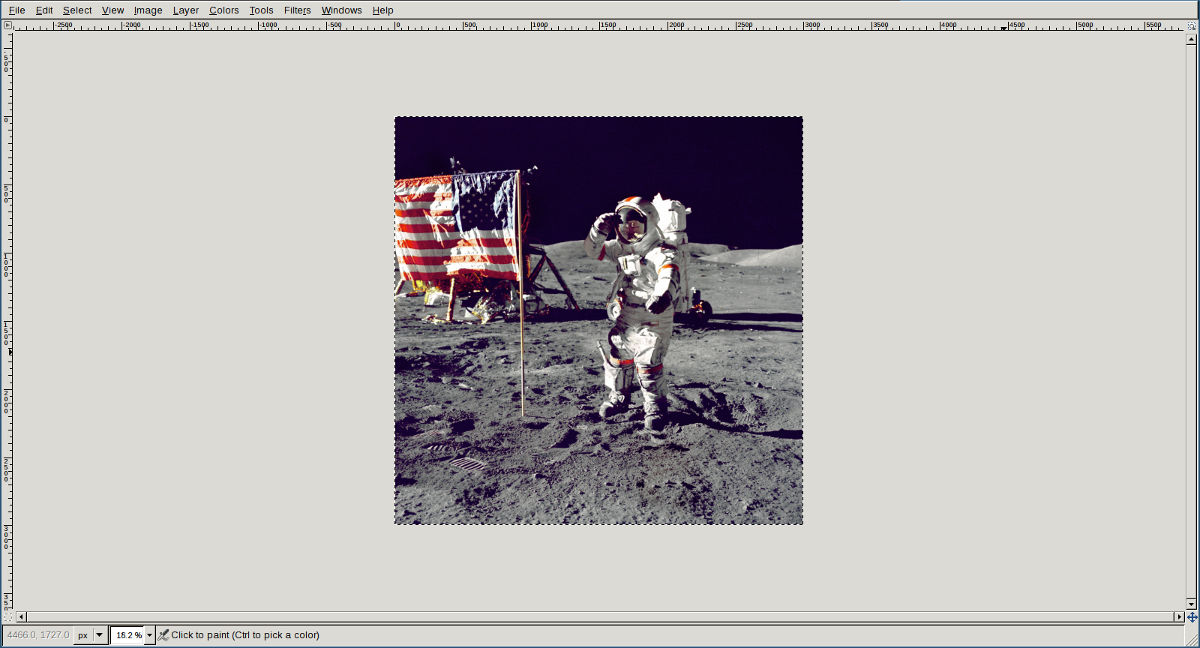Open the px units dropdown
The image size is (1200, 648).
click(90, 635)
